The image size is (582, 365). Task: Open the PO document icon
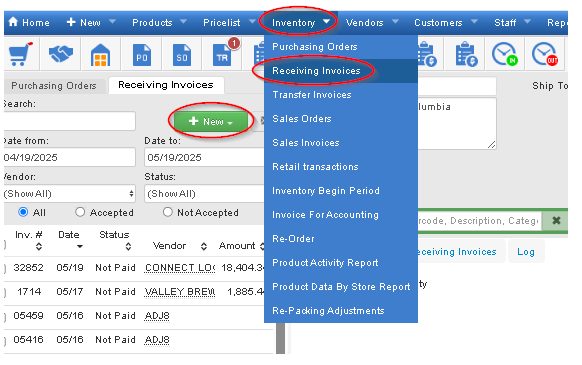click(x=142, y=55)
